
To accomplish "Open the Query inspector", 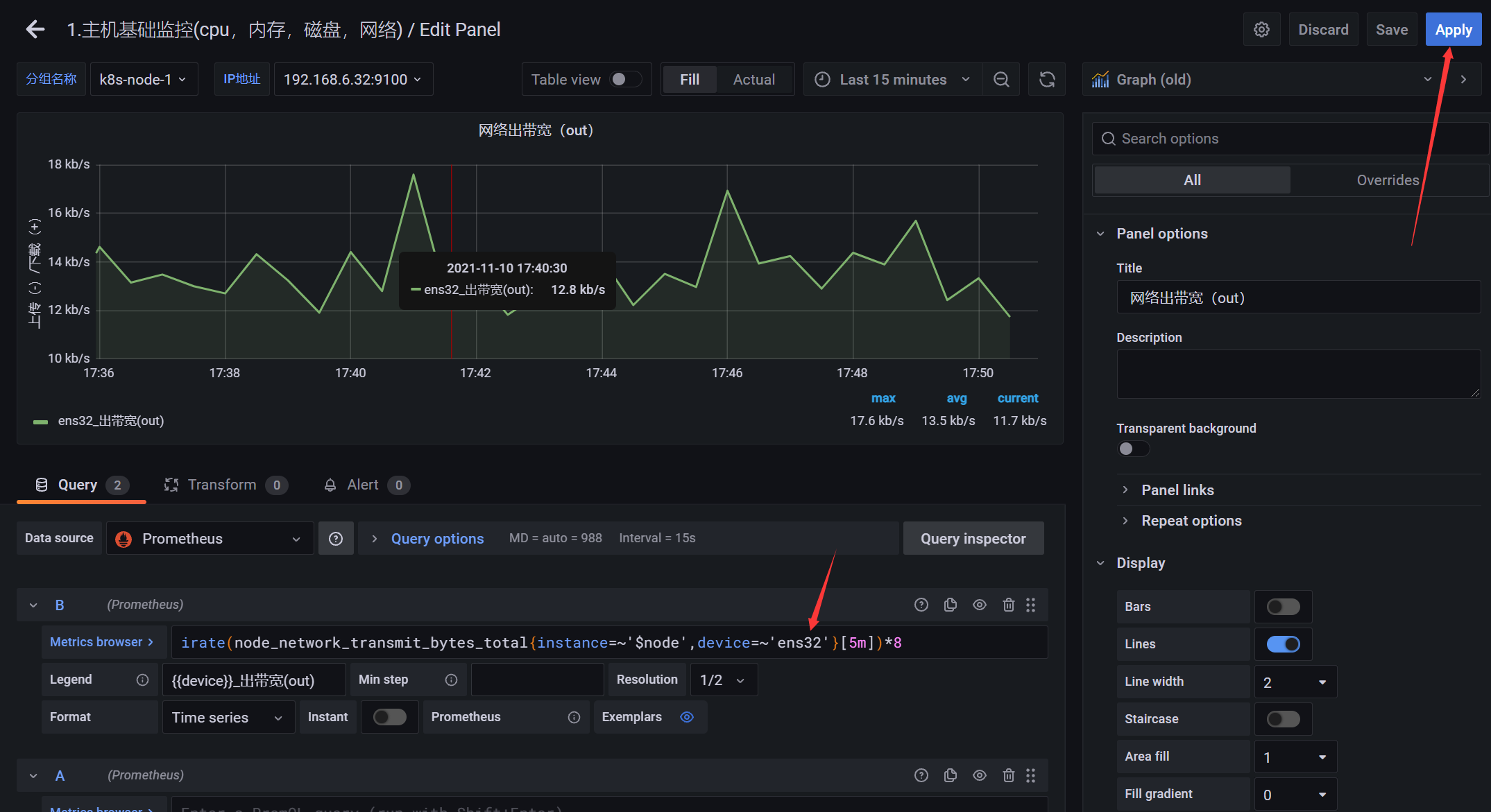I will [973, 539].
